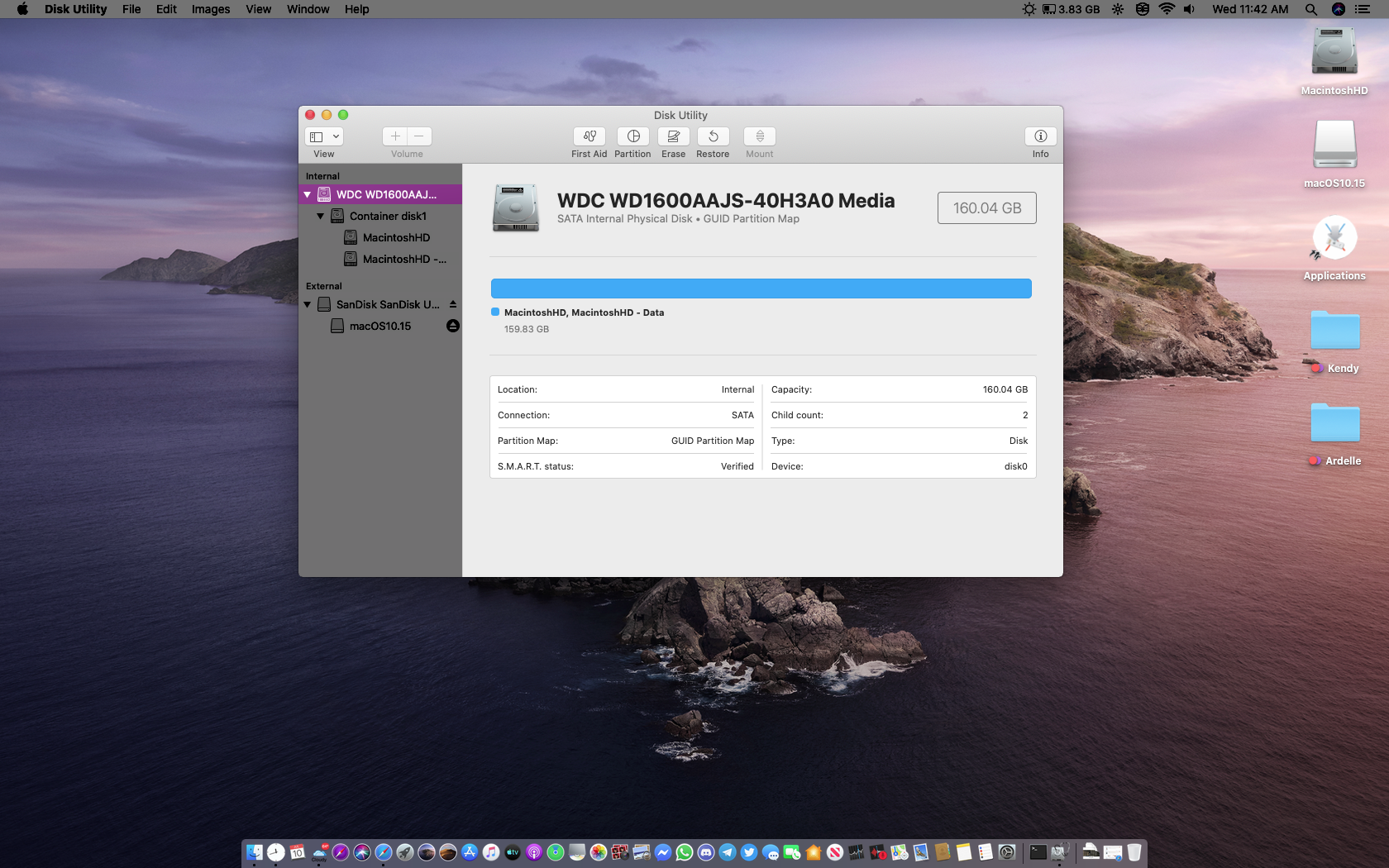
Task: Select the MacintoshHD volume in sidebar
Action: [380, 238]
